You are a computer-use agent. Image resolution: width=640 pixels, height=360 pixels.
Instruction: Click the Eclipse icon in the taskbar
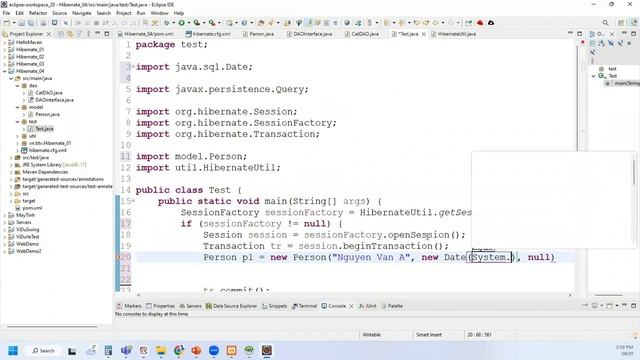click(267, 351)
